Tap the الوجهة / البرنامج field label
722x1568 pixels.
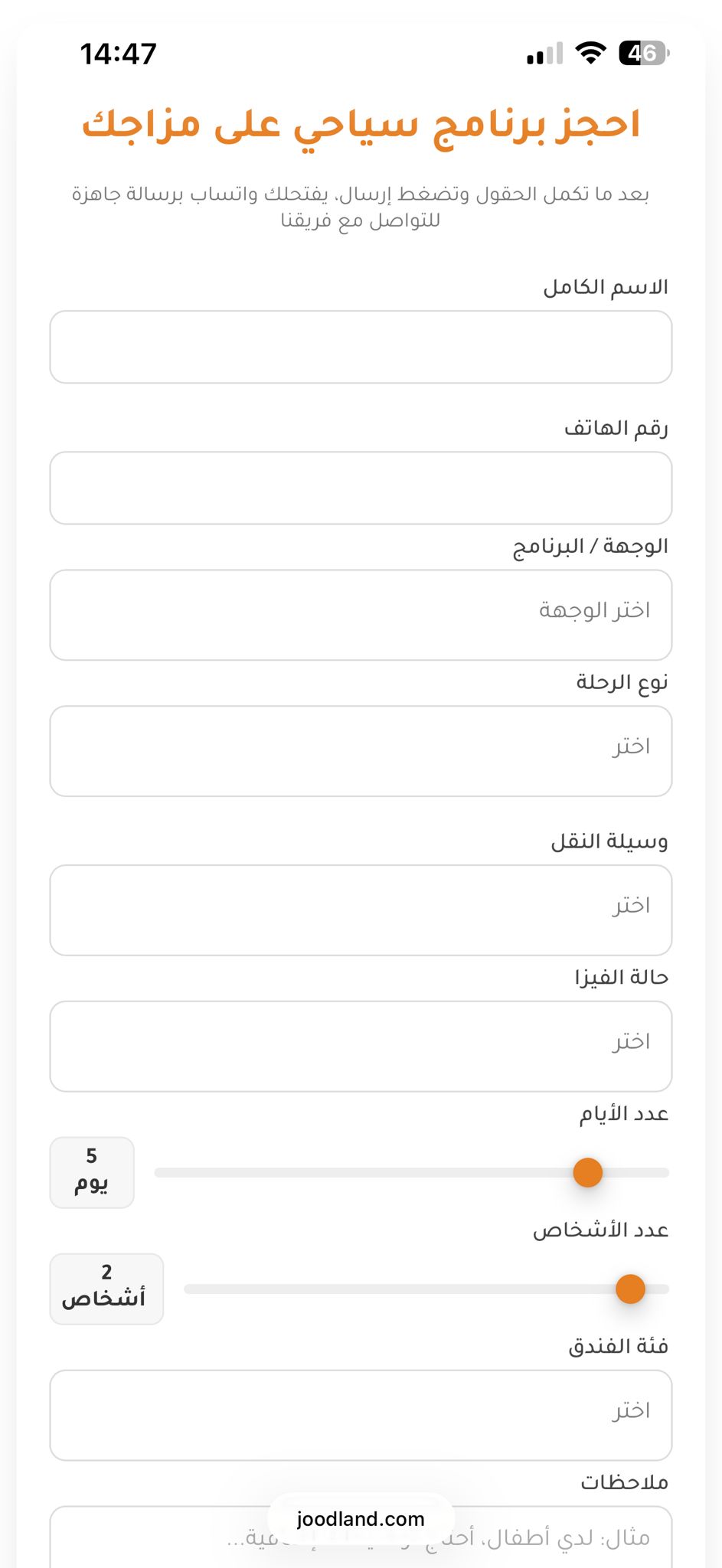coord(590,546)
